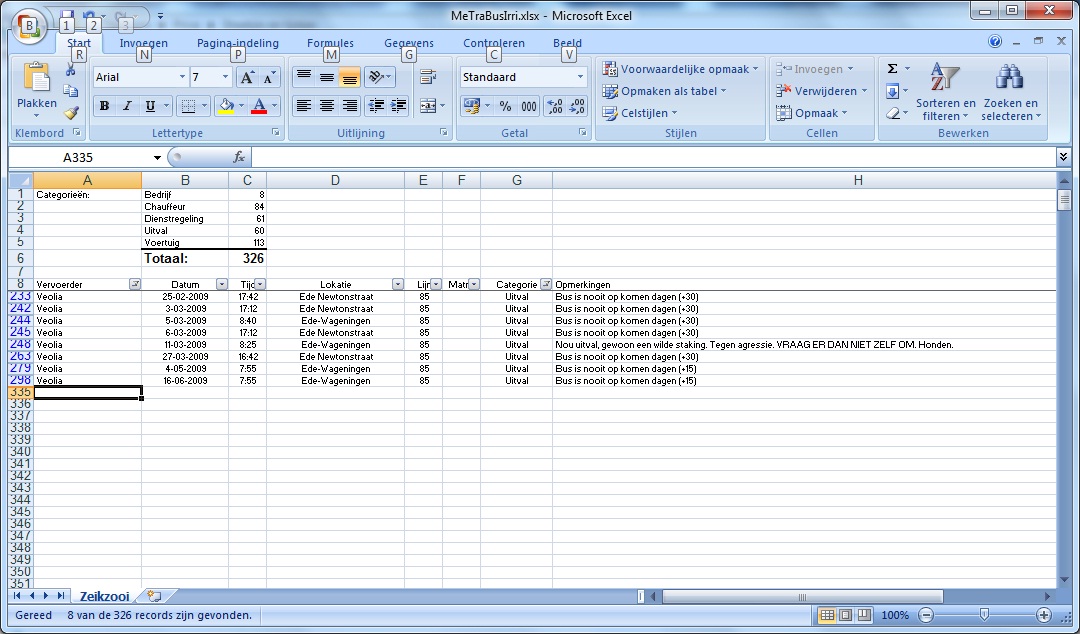
Task: Decrease indent
Action: [x=376, y=105]
